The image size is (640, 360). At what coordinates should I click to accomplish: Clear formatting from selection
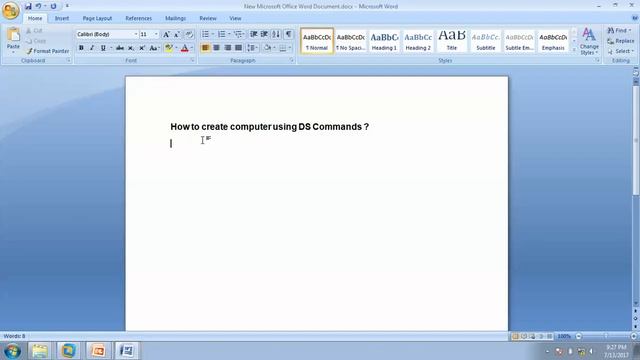coord(189,35)
